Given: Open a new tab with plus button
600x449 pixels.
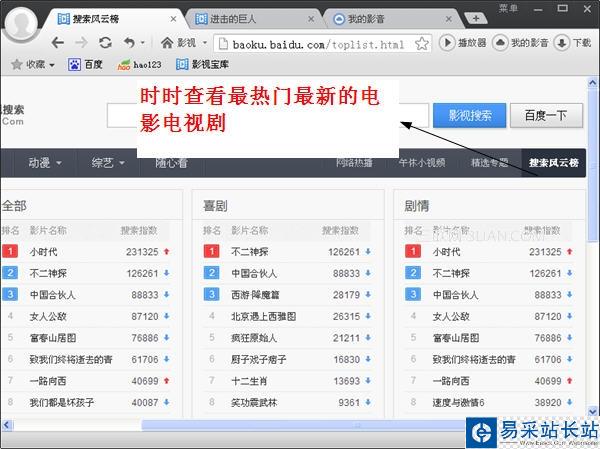Looking at the screenshot, I should coord(476,18).
